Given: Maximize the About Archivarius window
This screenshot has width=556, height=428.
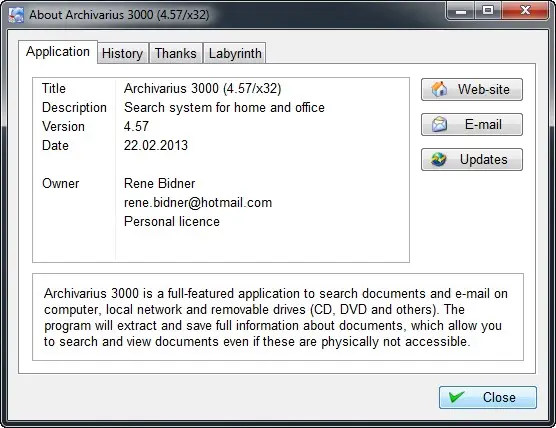Looking at the screenshot, I should coord(488,11).
